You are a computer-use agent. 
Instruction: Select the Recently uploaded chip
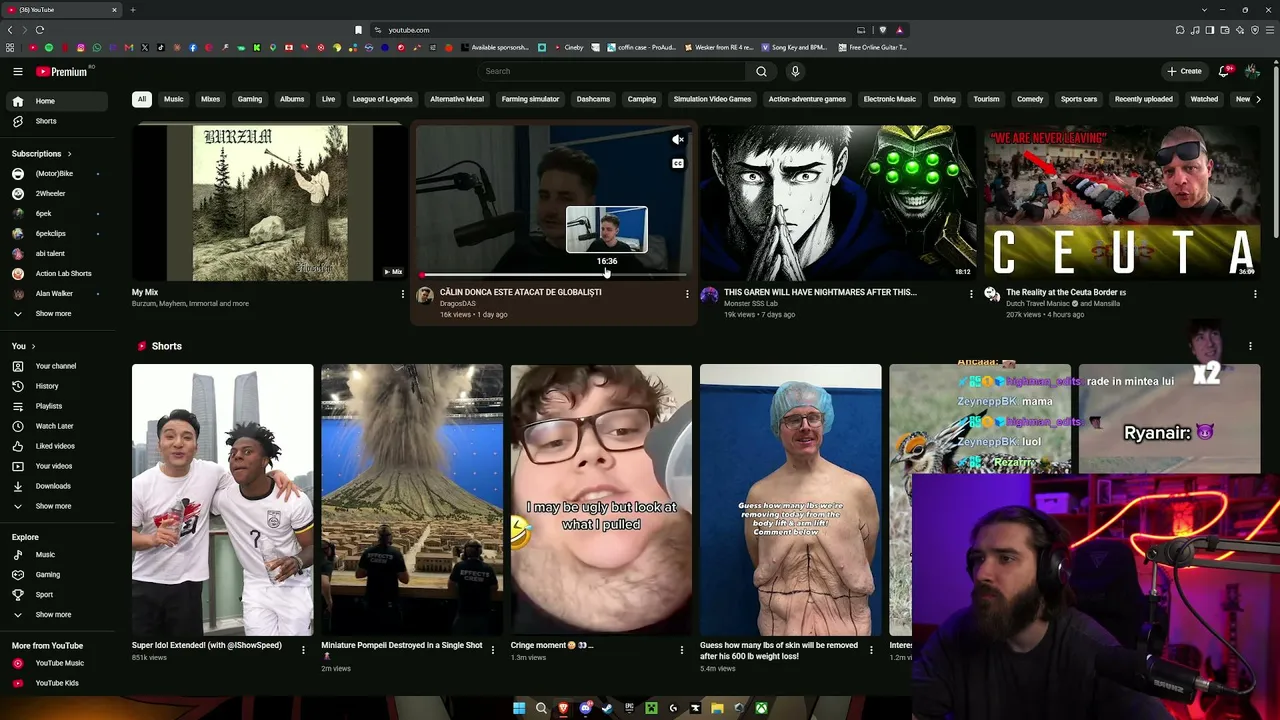point(1144,99)
